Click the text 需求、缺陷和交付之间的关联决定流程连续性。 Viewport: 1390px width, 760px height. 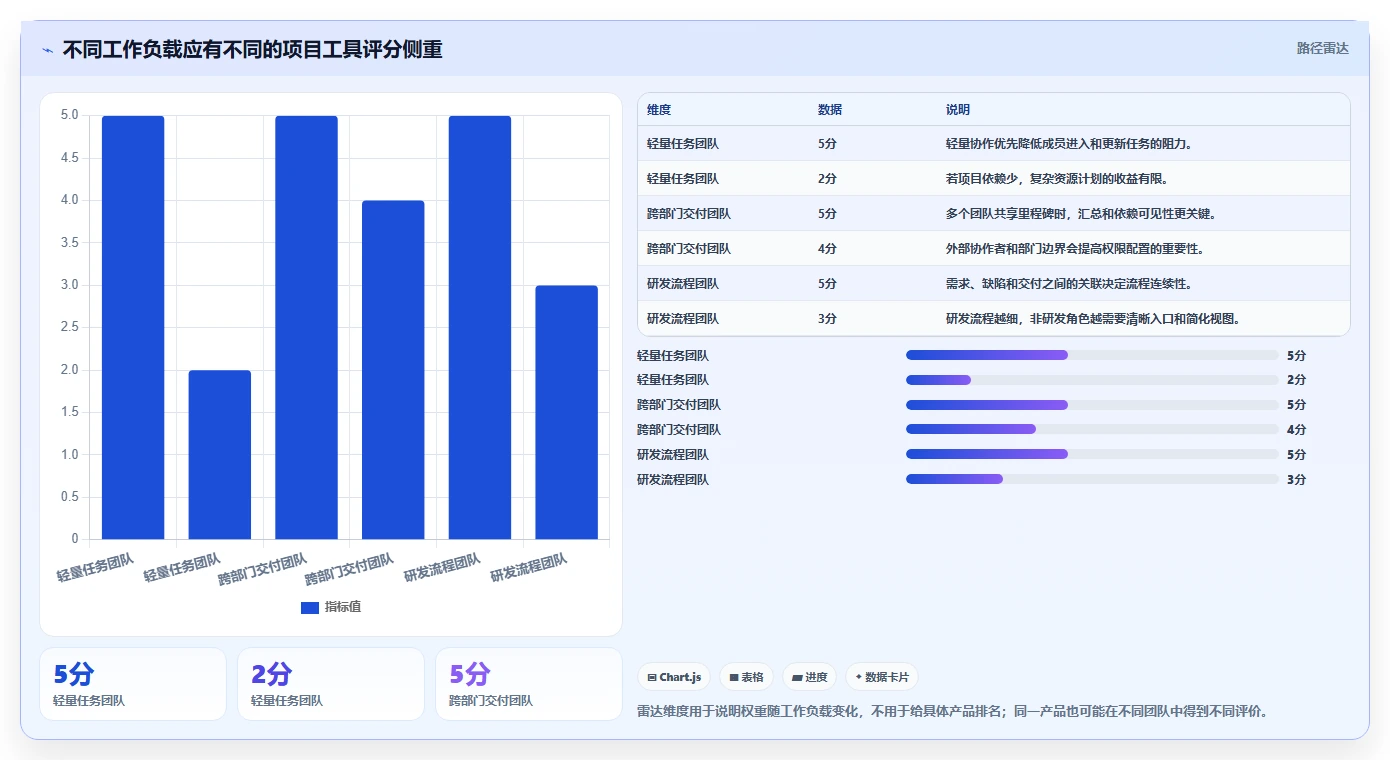(x=1069, y=284)
